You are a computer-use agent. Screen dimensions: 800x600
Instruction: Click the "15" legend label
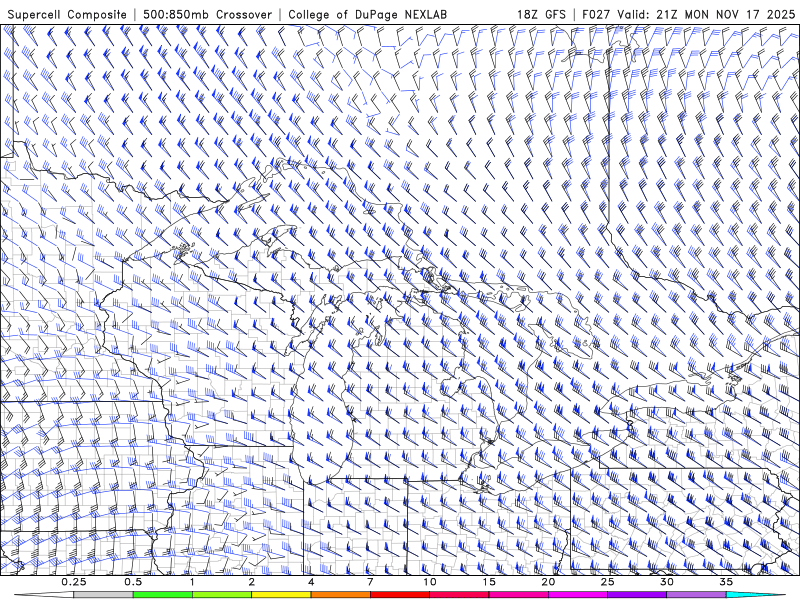(489, 582)
